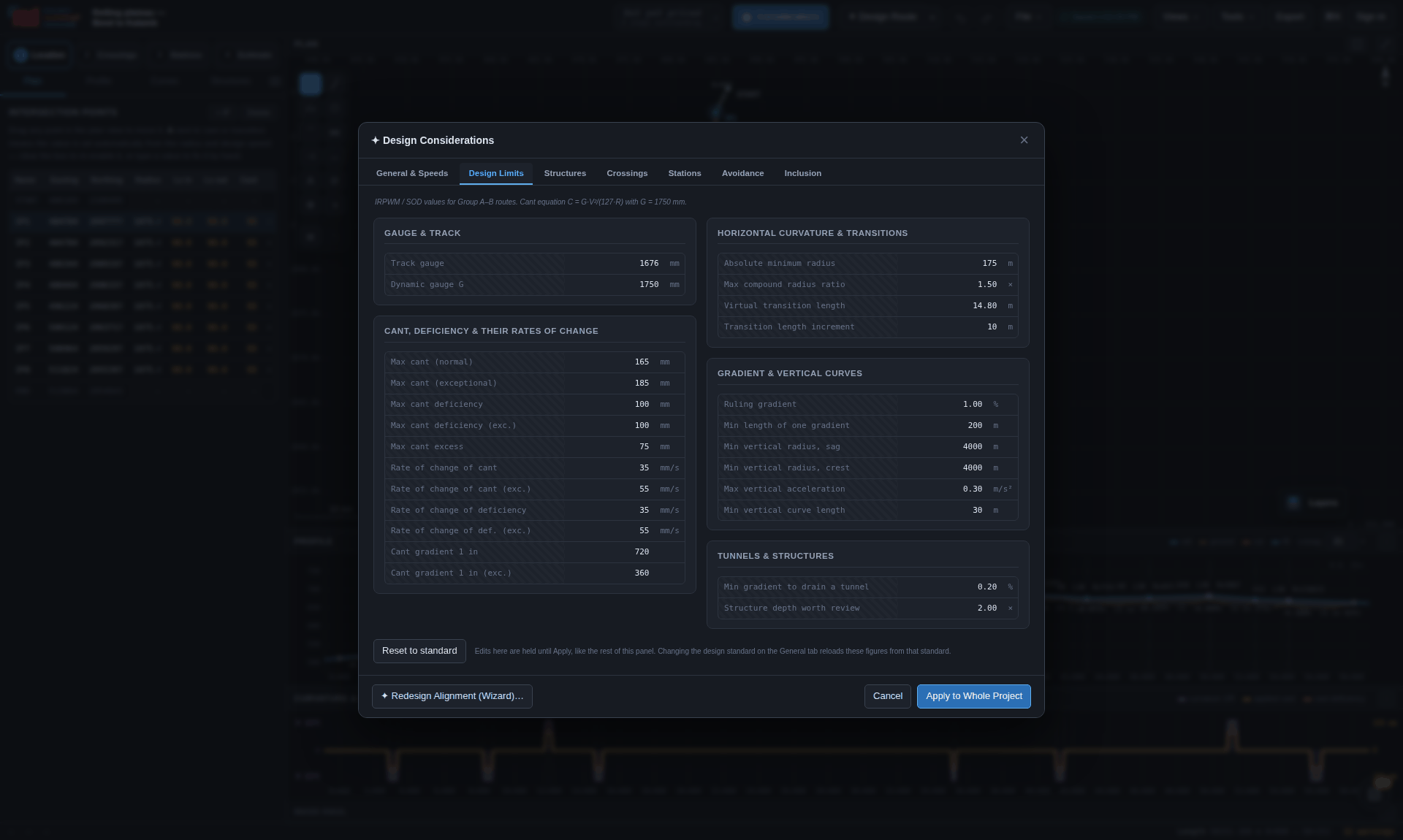
Task: Edit the Ruling gradient value
Action: click(x=943, y=405)
